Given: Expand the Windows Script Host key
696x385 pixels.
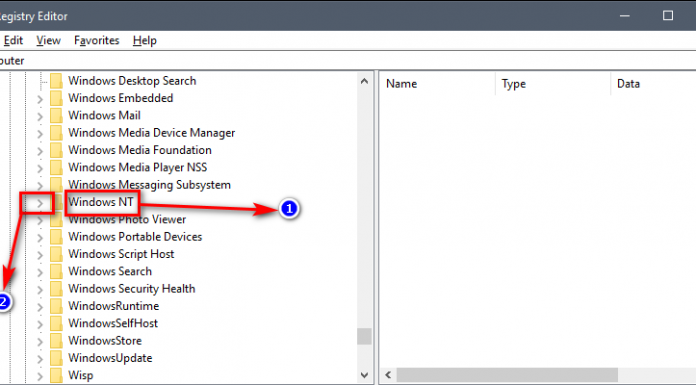Looking at the screenshot, I should 40,255.
